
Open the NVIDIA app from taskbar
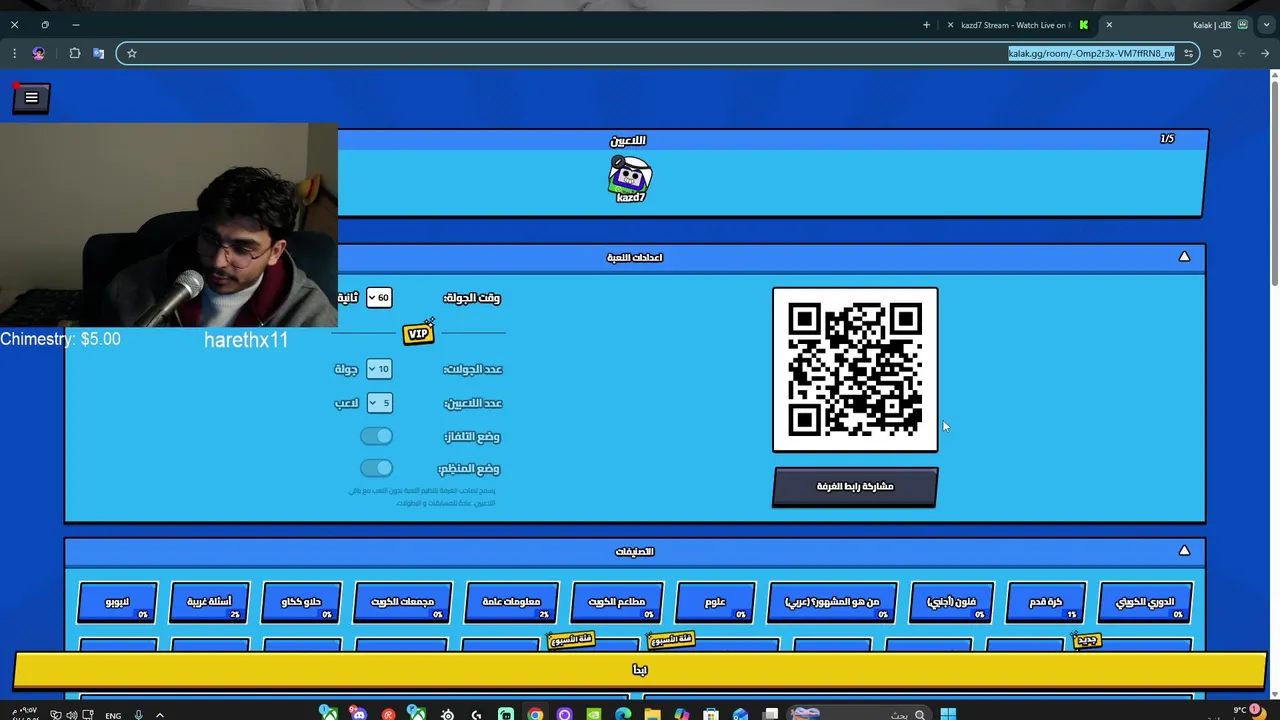click(594, 714)
